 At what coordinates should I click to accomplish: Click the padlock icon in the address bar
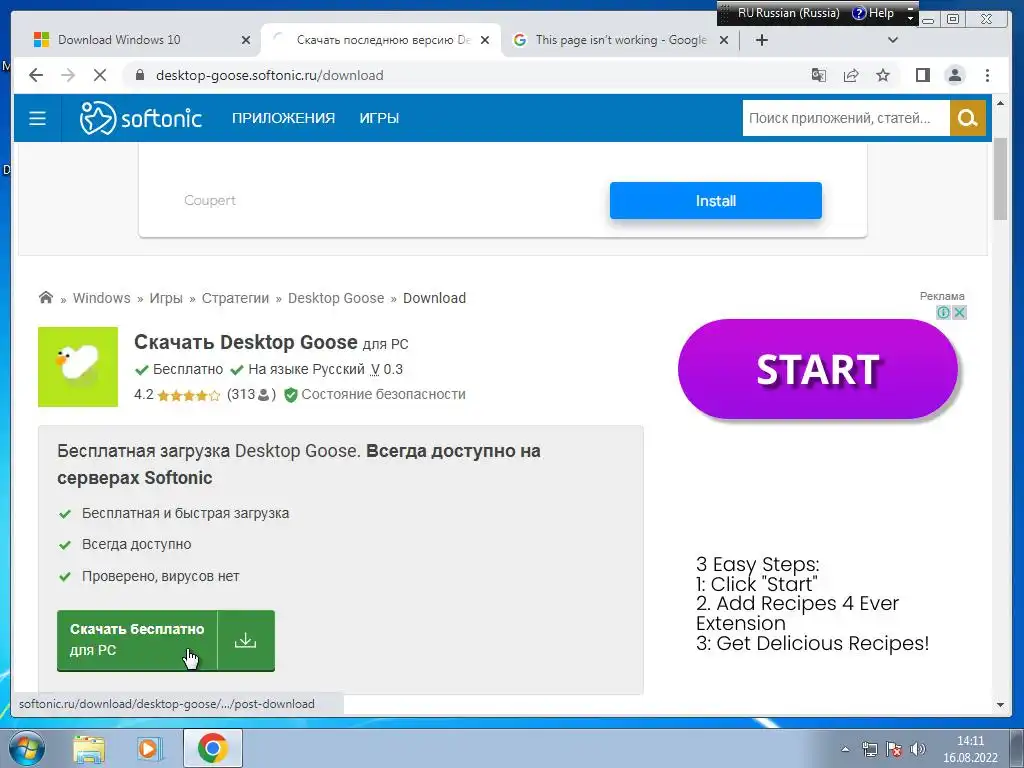pyautogui.click(x=139, y=75)
